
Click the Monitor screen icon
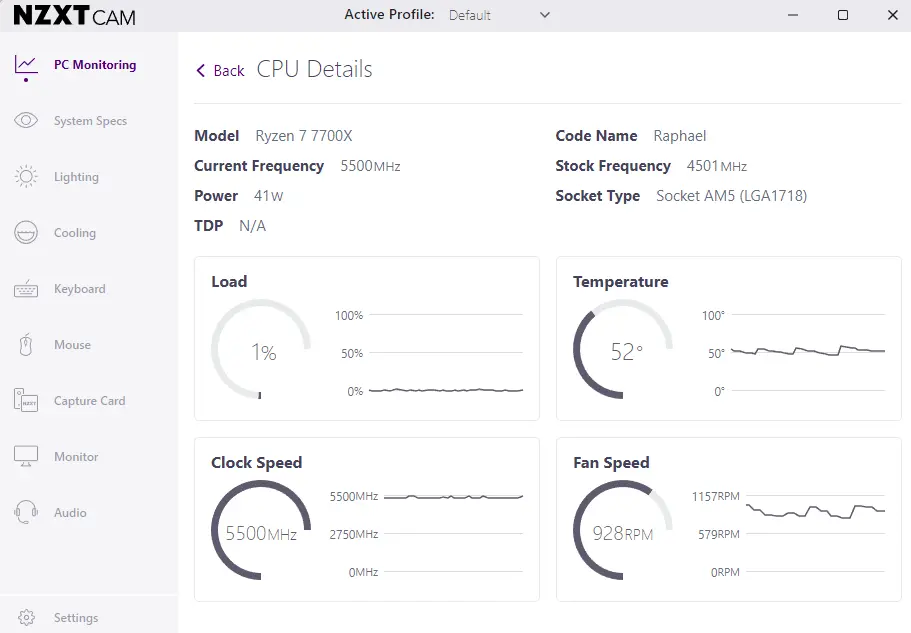[x=26, y=456]
